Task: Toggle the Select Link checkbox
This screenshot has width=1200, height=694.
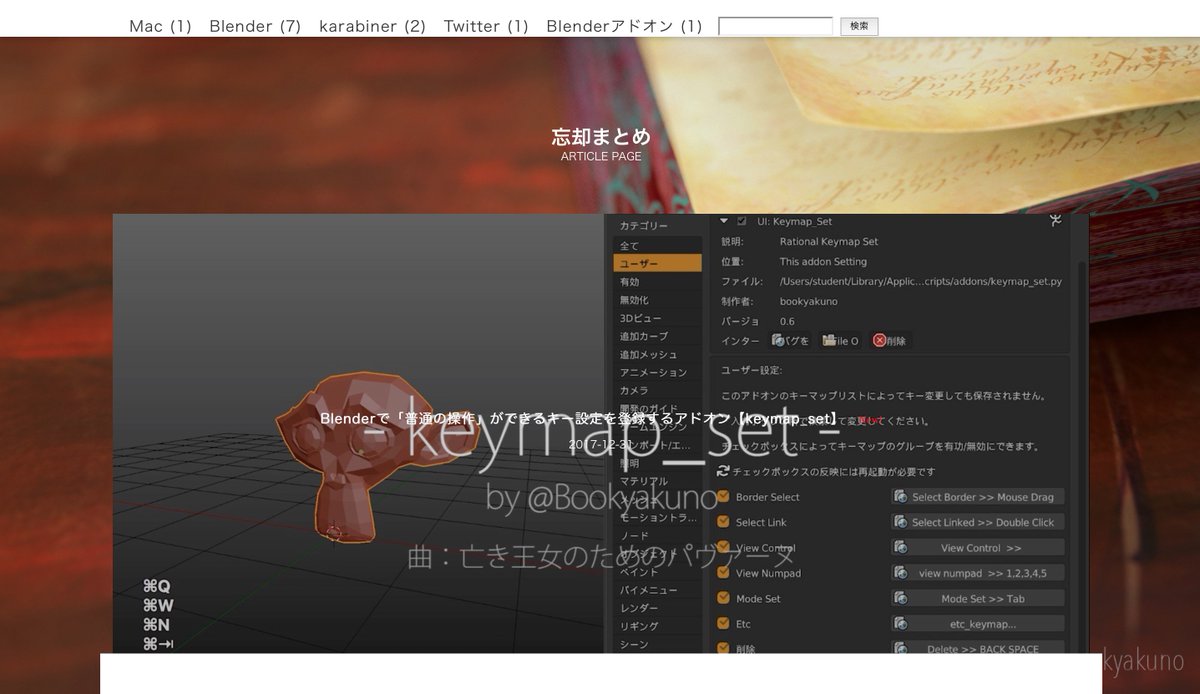Action: (x=723, y=522)
